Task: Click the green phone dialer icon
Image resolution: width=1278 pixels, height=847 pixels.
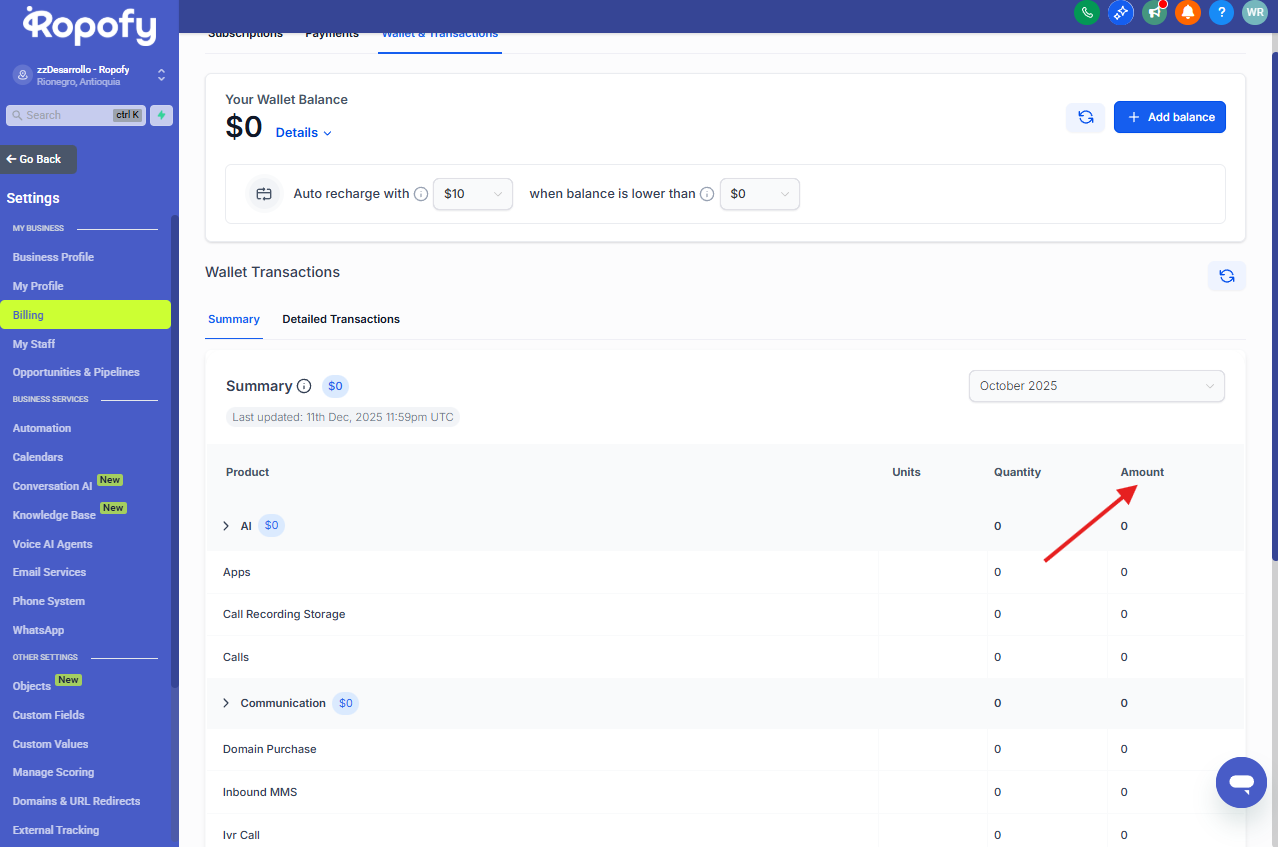Action: (1086, 12)
